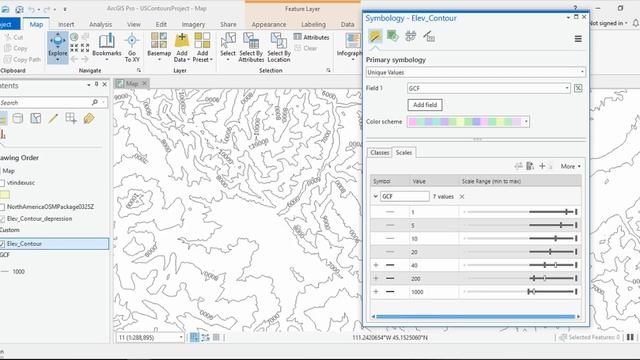This screenshot has height=360, width=640.
Task: Open the Basemap gallery
Action: (159, 47)
